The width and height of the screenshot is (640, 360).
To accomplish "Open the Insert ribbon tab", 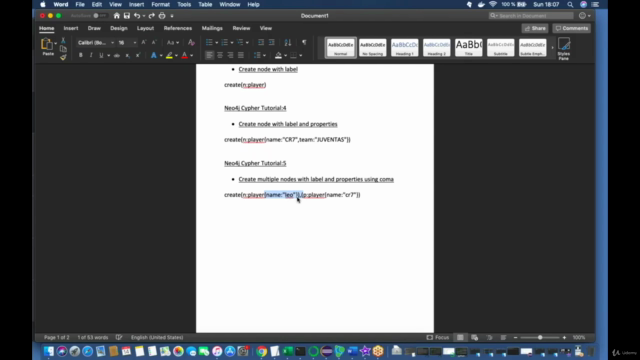I will 71,28.
